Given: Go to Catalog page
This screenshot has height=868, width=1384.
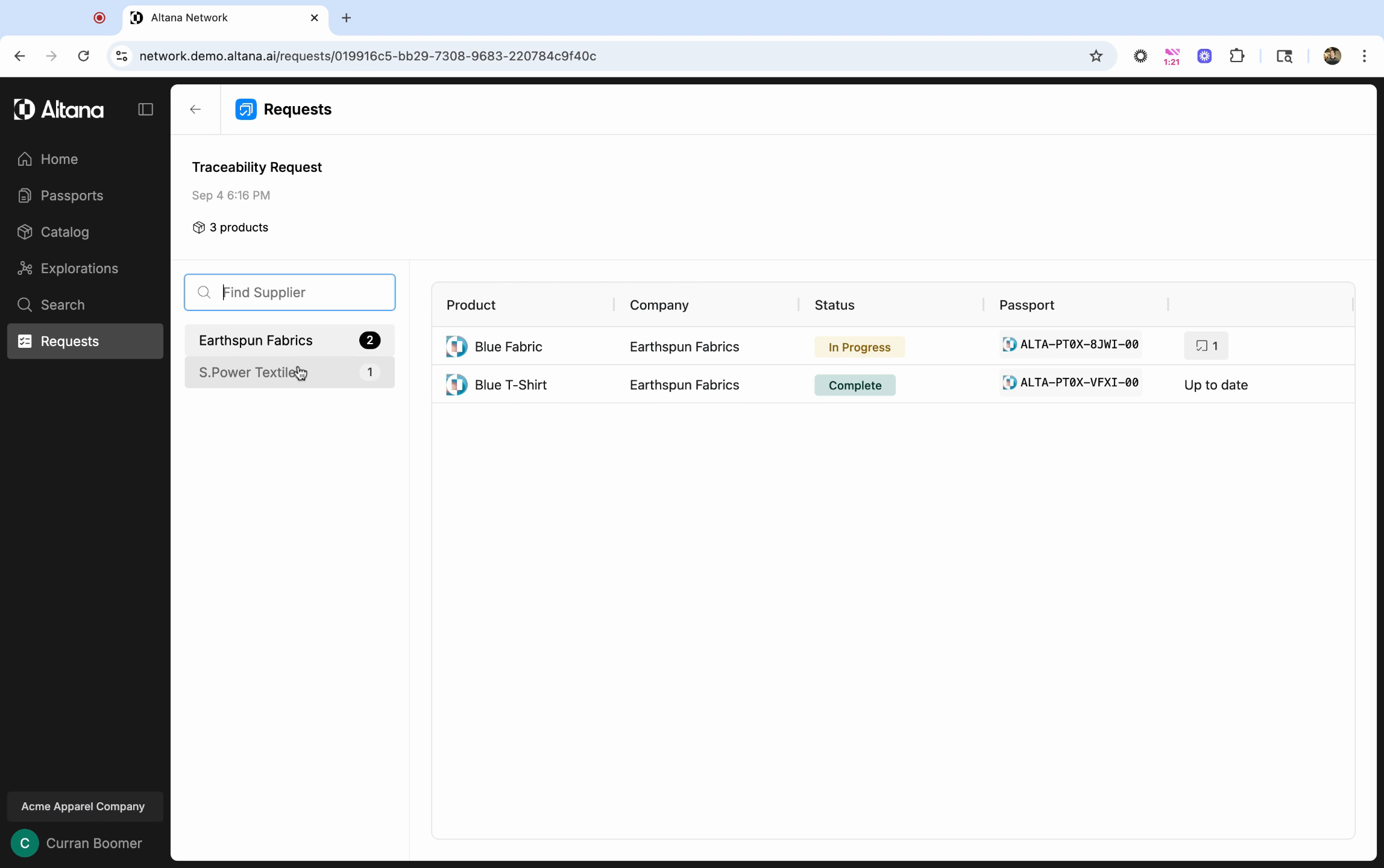Looking at the screenshot, I should tap(64, 232).
